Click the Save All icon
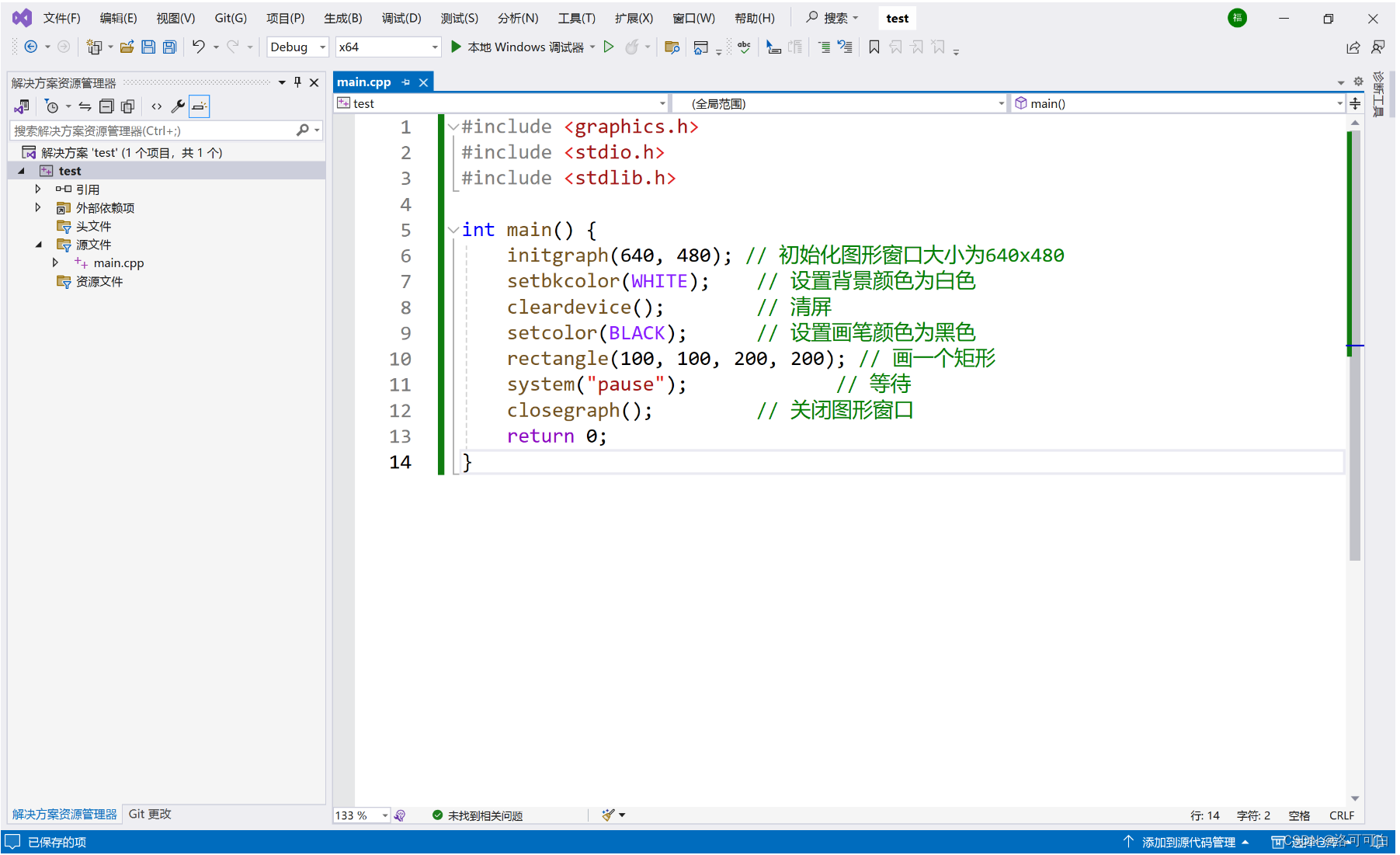1400x855 pixels. (168, 47)
